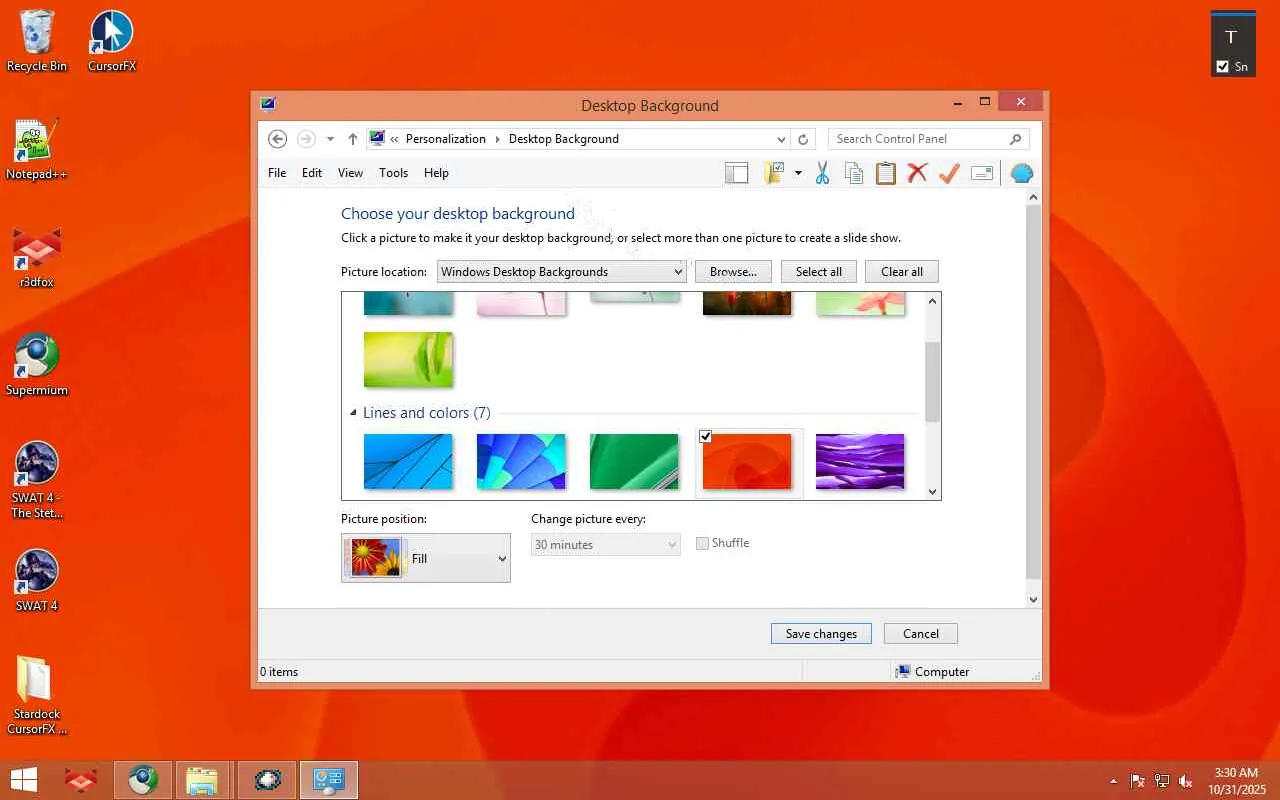Select the r3dfox desktop shortcut
This screenshot has width=1280, height=800.
click(37, 258)
